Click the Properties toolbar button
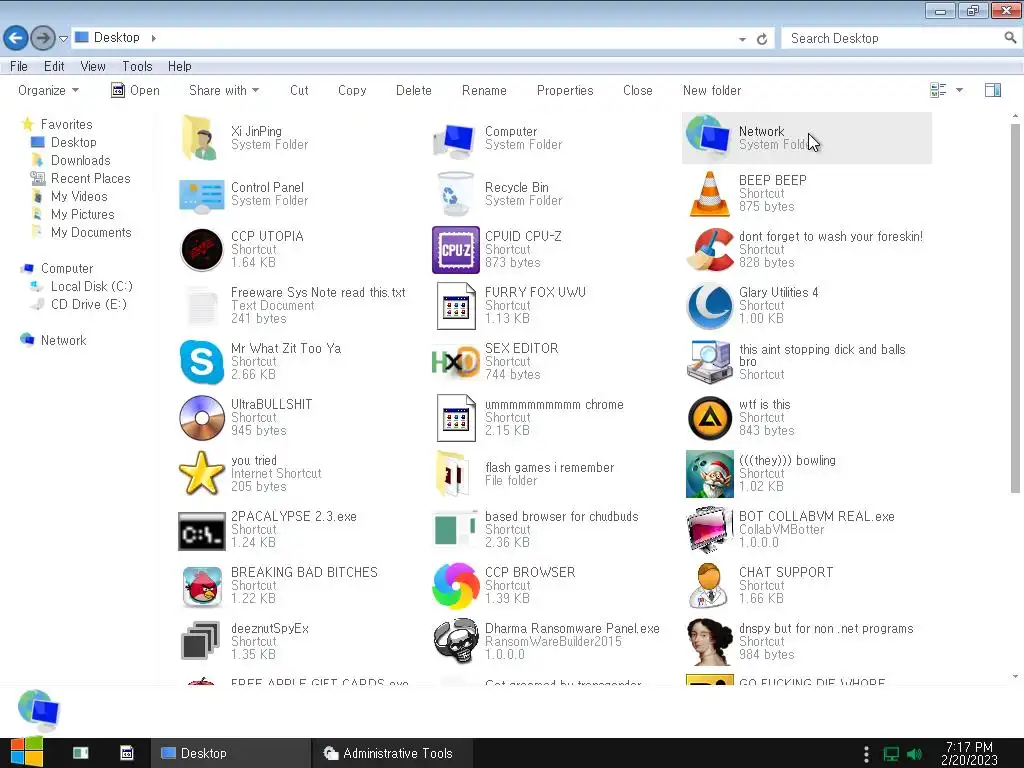This screenshot has height=768, width=1024. 565,90
